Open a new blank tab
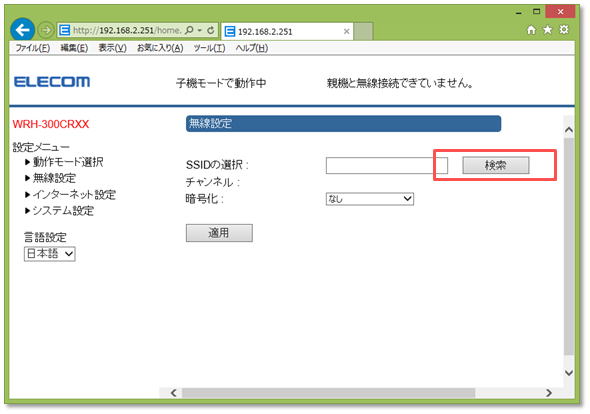 pos(363,31)
